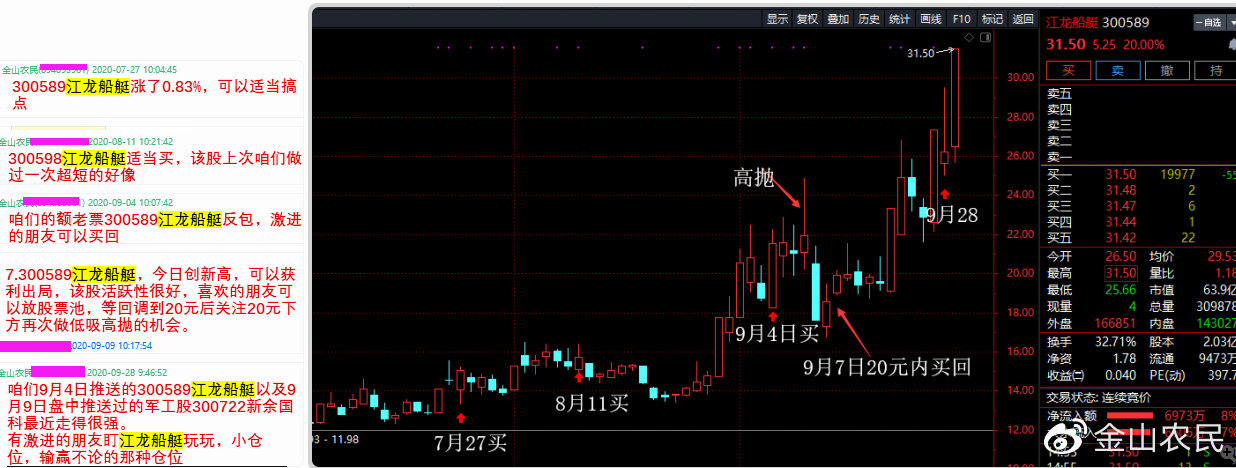Viewport: 1236px width, 468px height.
Task: Open the 显示 toolbar menu
Action: click(777, 18)
